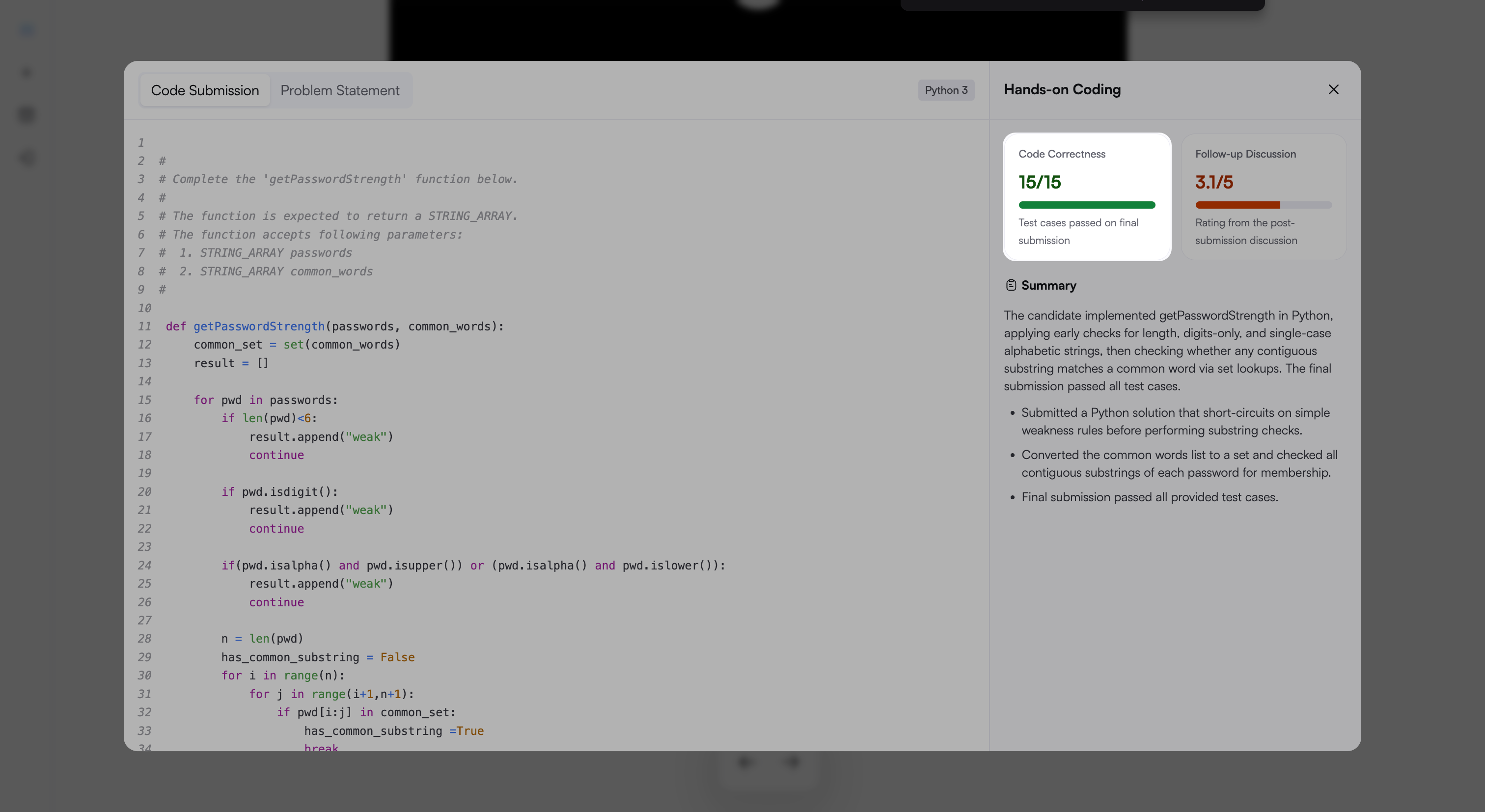Click 'if pwd[i:j] in common_set:' line
Screen dimensions: 1485x812
366,712
